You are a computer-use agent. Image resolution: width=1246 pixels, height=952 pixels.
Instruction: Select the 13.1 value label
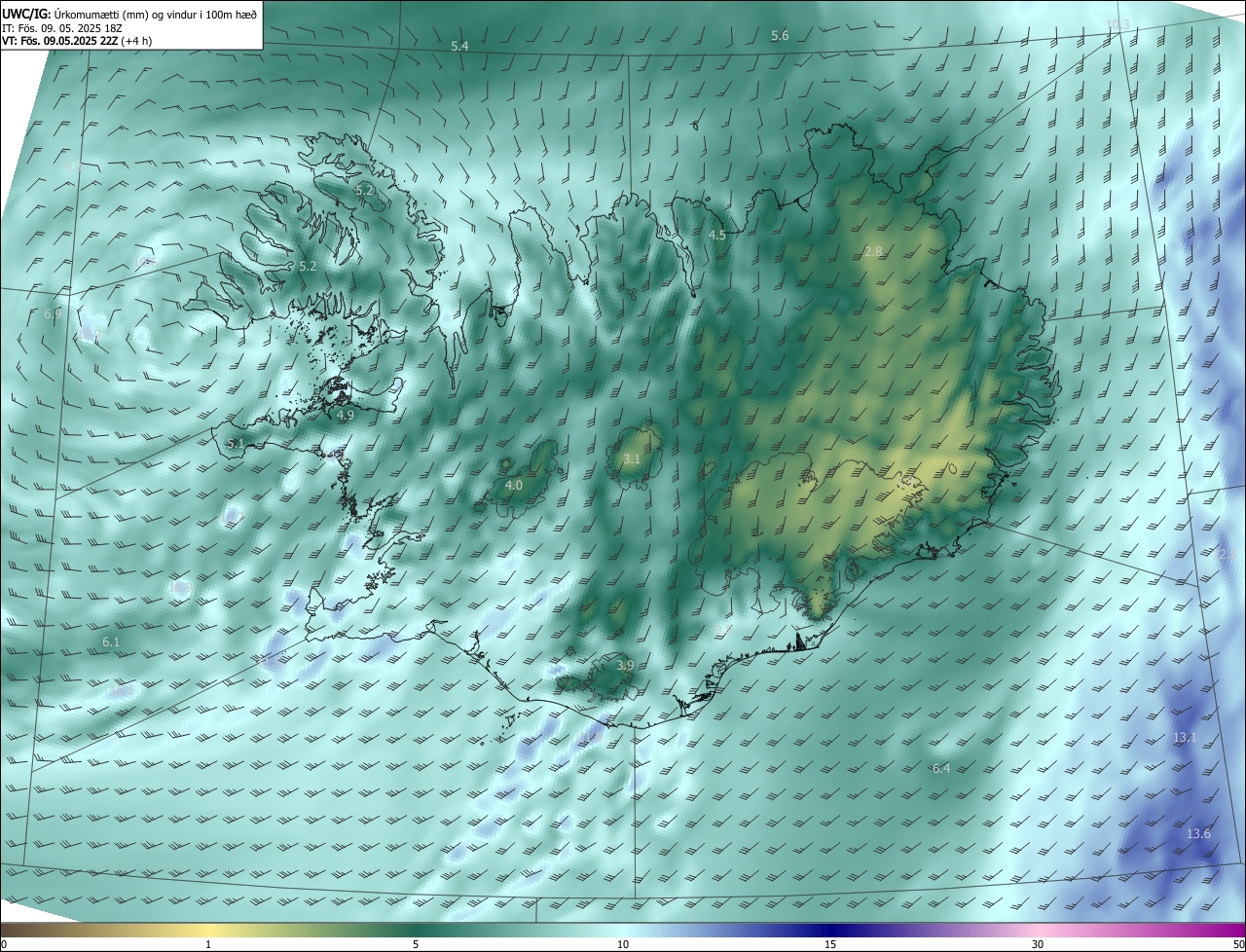(x=1185, y=738)
